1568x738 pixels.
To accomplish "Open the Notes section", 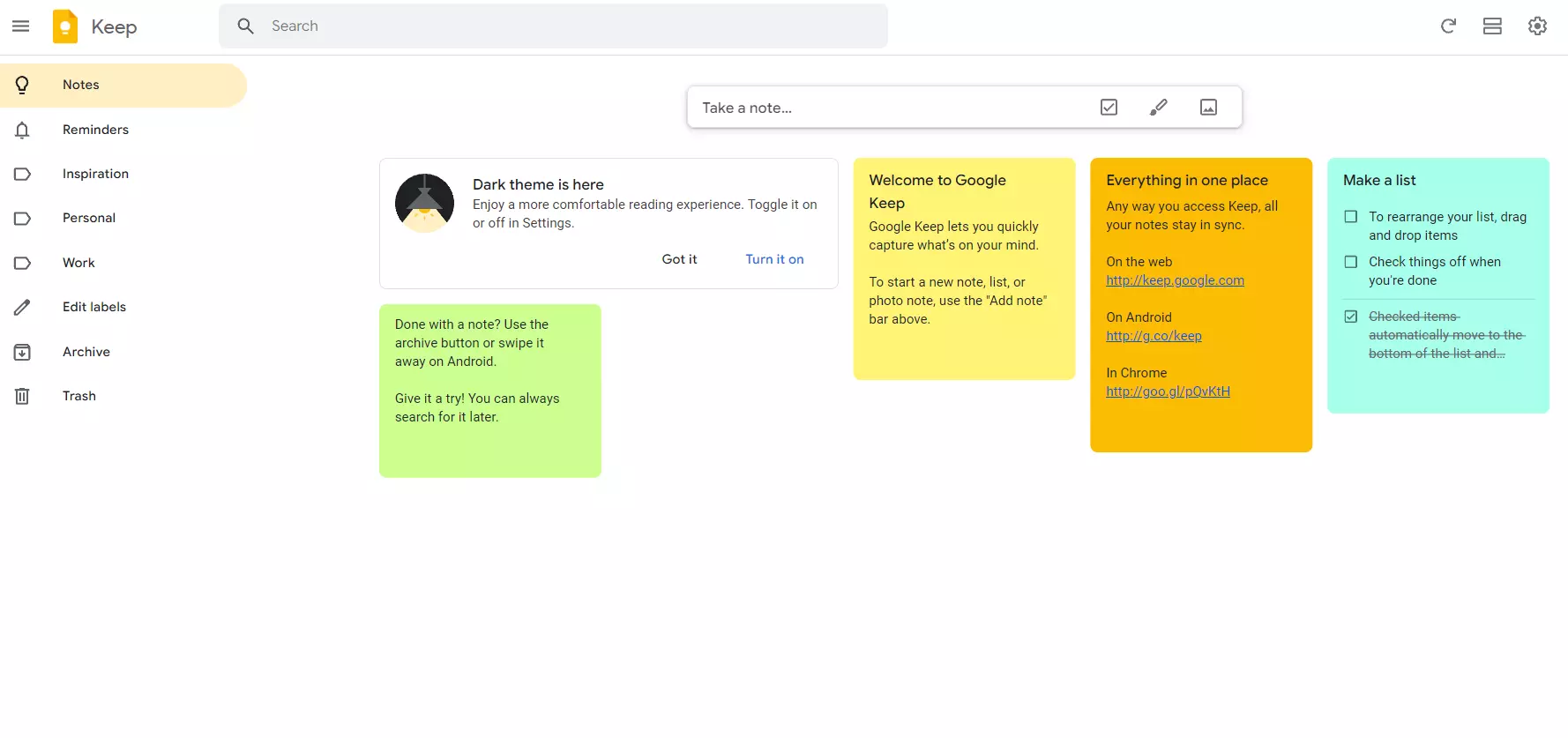I will click(123, 85).
